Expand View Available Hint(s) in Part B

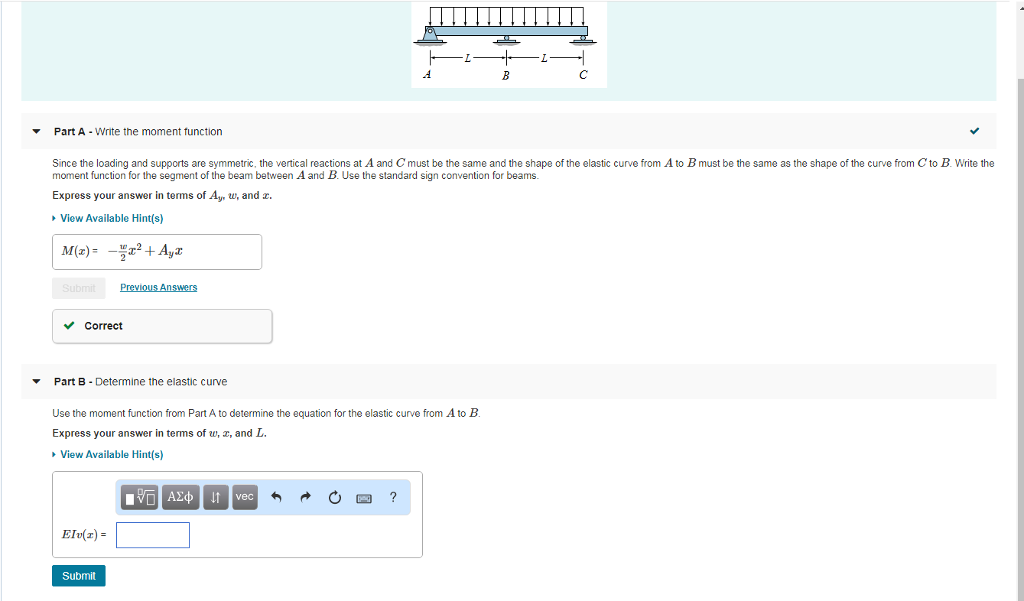click(x=110, y=454)
